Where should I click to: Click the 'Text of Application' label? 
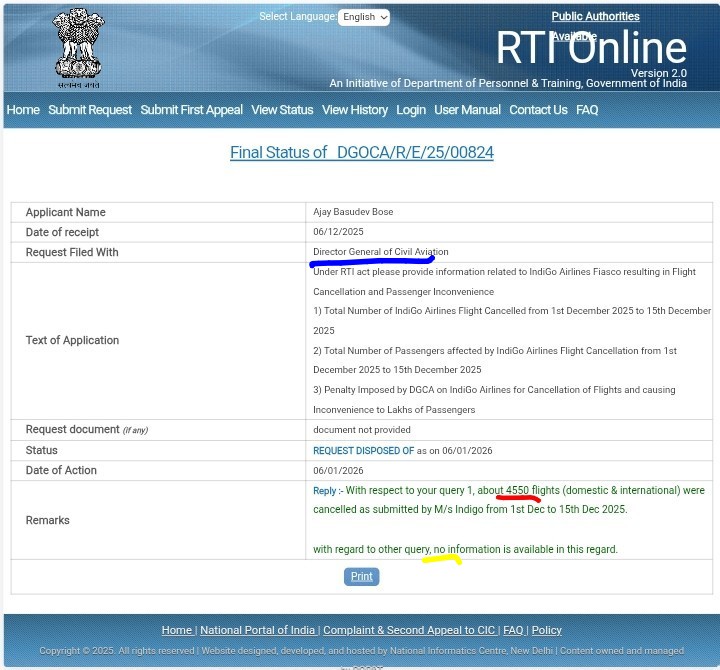coord(72,340)
